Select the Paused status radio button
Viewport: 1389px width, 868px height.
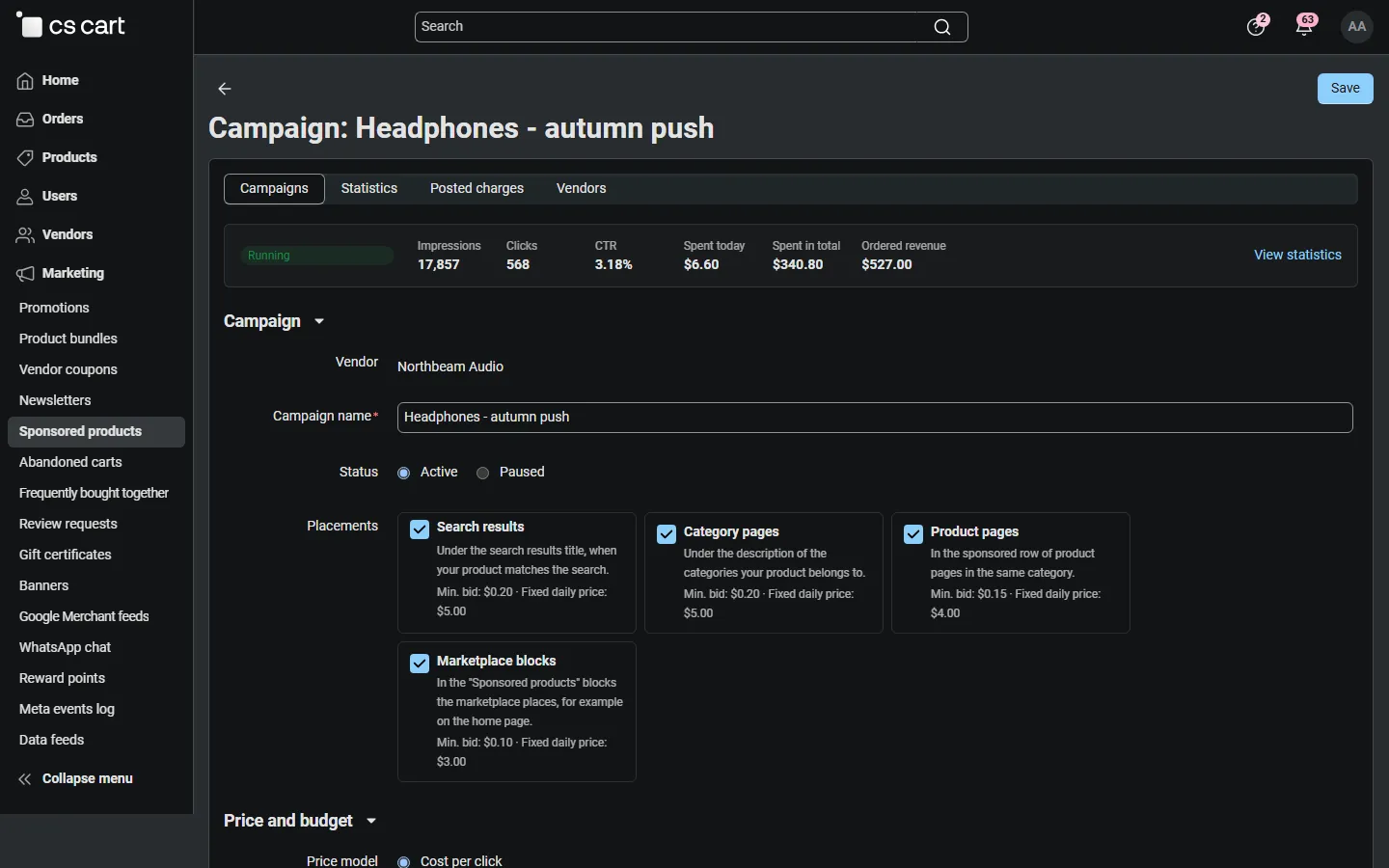tap(483, 473)
